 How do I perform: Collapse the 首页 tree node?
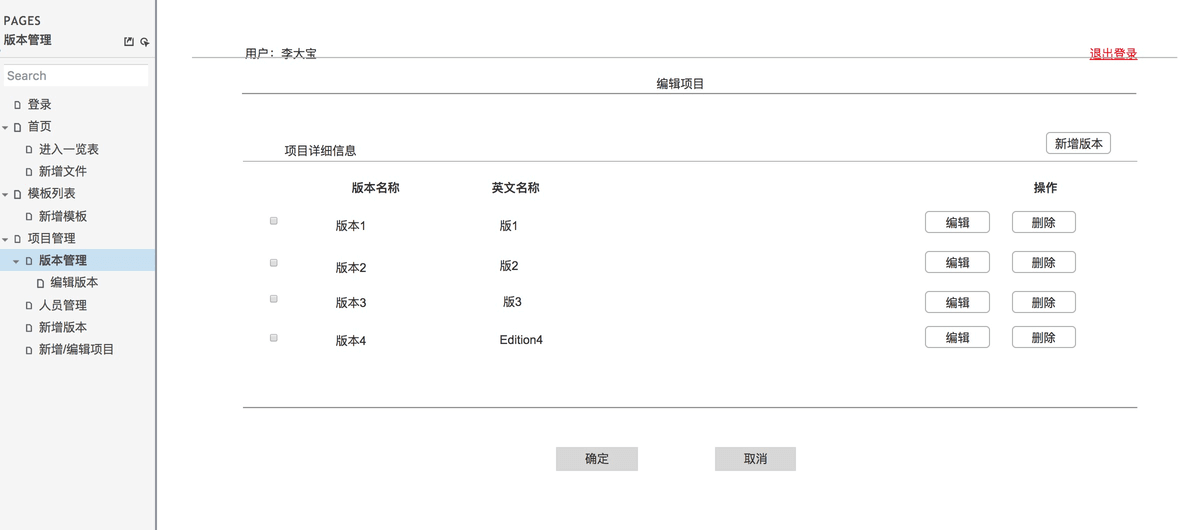click(x=6, y=128)
